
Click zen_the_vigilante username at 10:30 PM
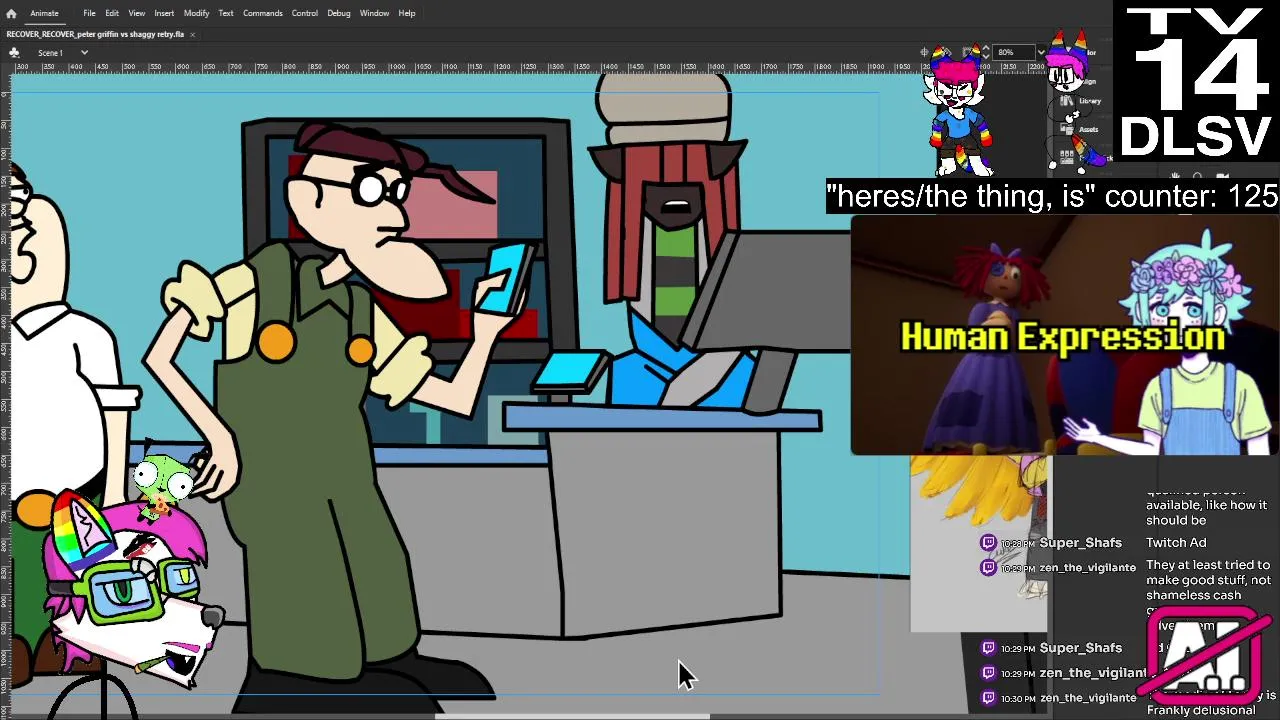[x=1088, y=698]
